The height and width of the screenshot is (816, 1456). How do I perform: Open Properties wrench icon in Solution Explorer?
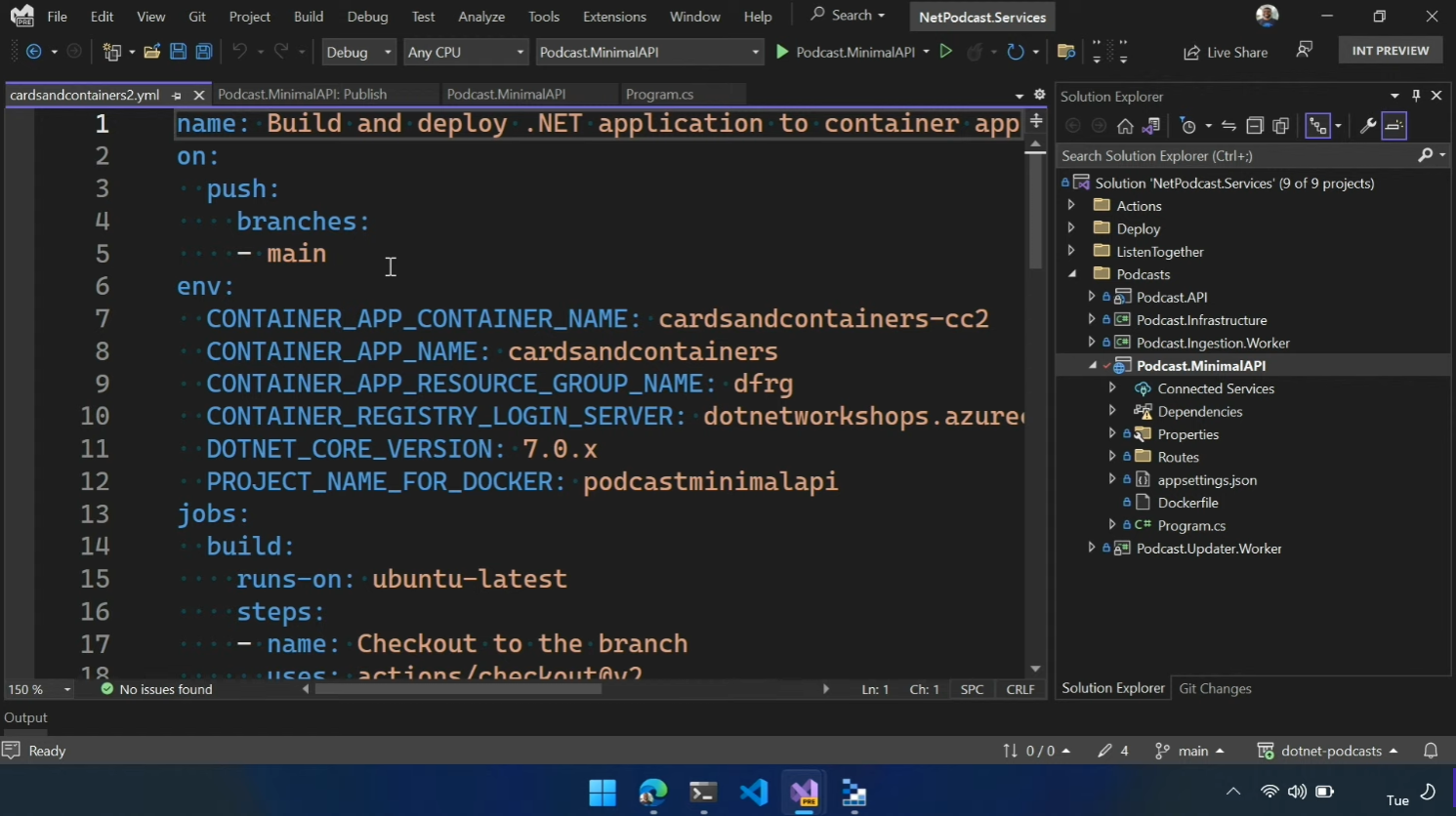1367,126
